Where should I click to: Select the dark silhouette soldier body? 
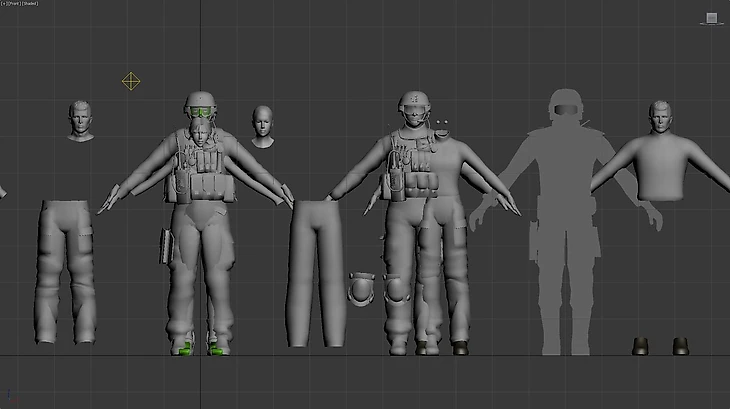coord(562,230)
